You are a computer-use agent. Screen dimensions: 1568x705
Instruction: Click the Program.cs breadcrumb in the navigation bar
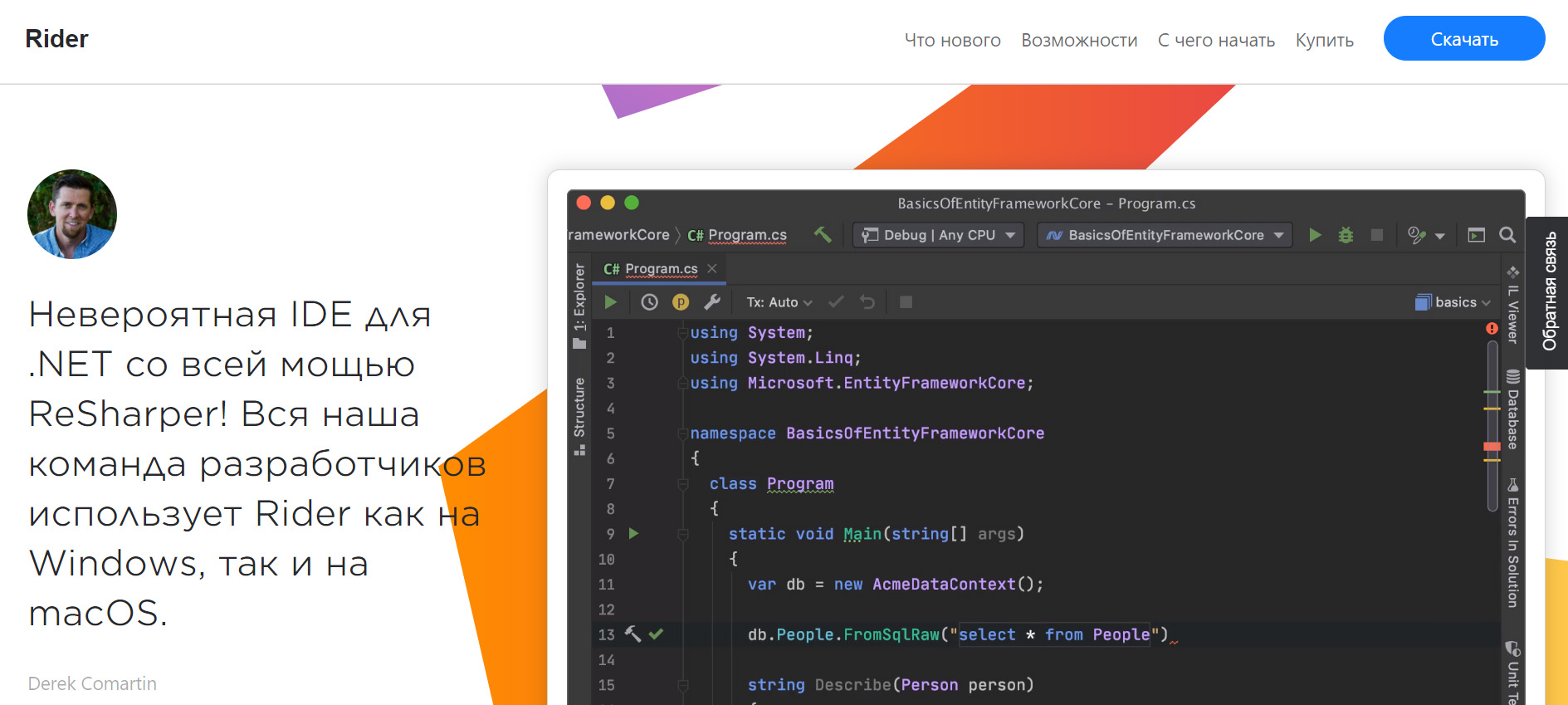point(737,235)
